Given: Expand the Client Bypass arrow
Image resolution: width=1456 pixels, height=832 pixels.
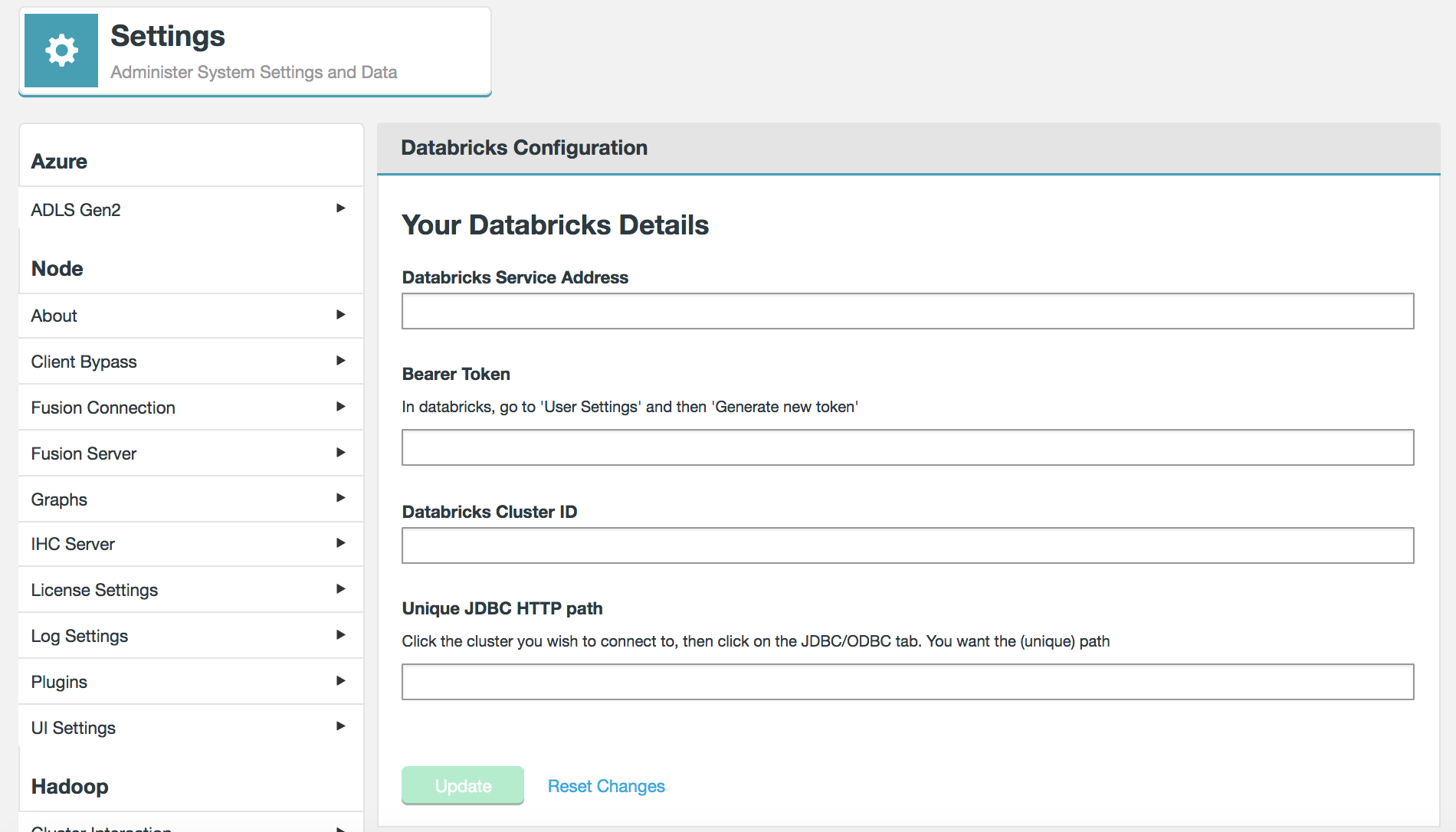Looking at the screenshot, I should [x=340, y=361].
